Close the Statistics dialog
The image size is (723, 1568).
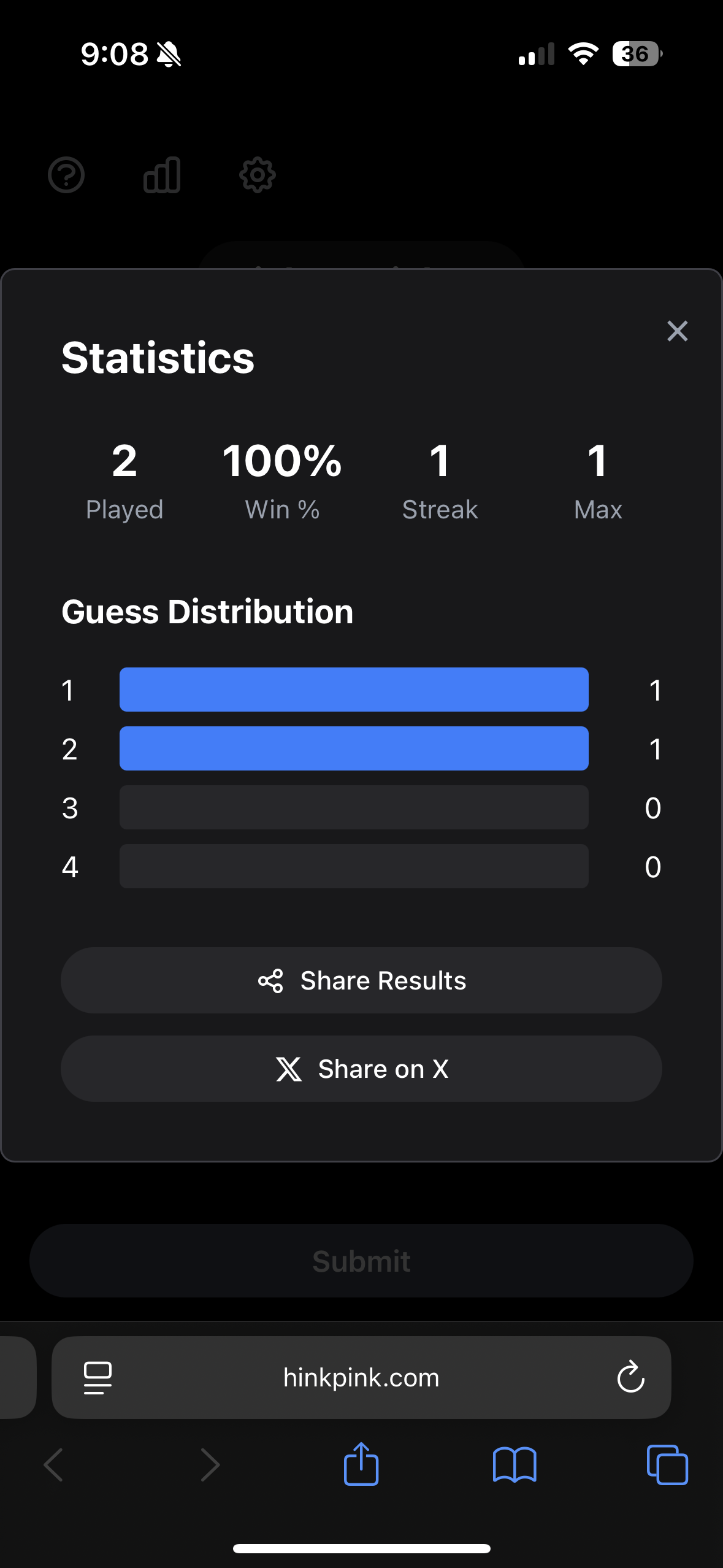coord(678,331)
